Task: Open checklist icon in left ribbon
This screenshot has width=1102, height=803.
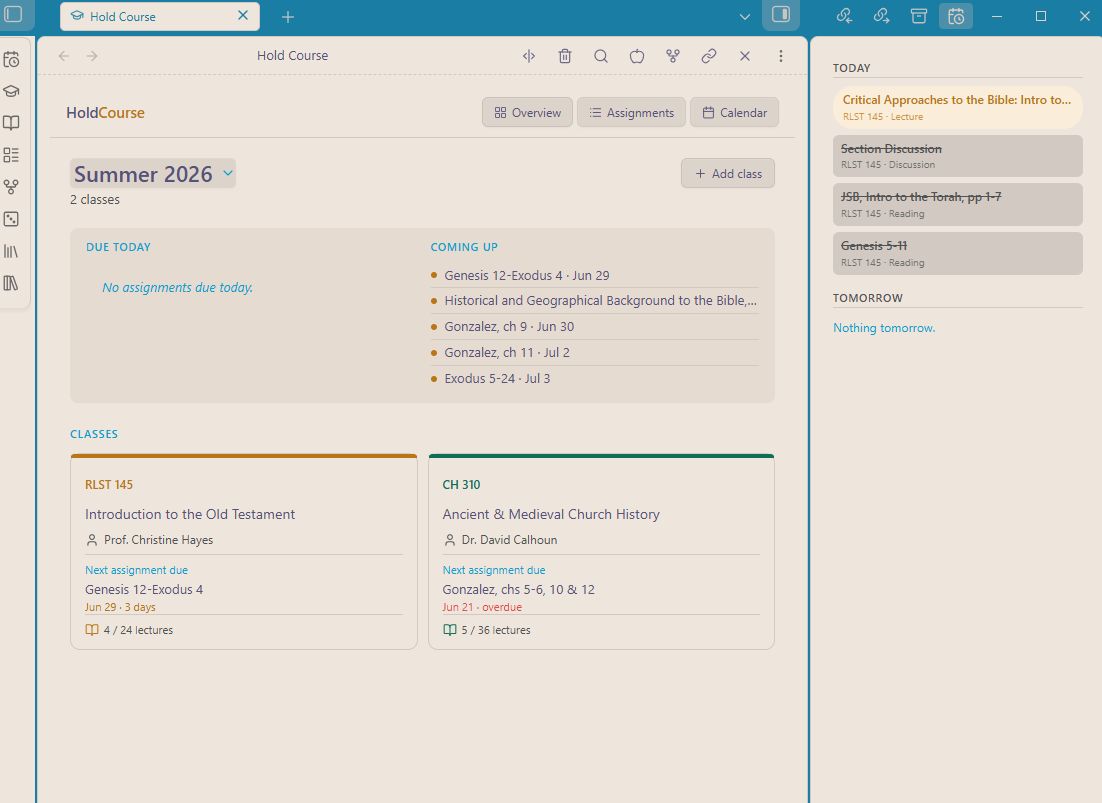Action: [x=11, y=155]
